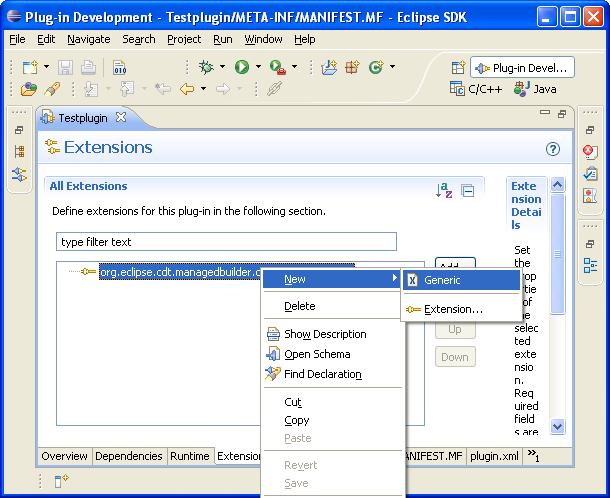610x498 pixels.
Task: Click the type filter text field
Action: (226, 242)
